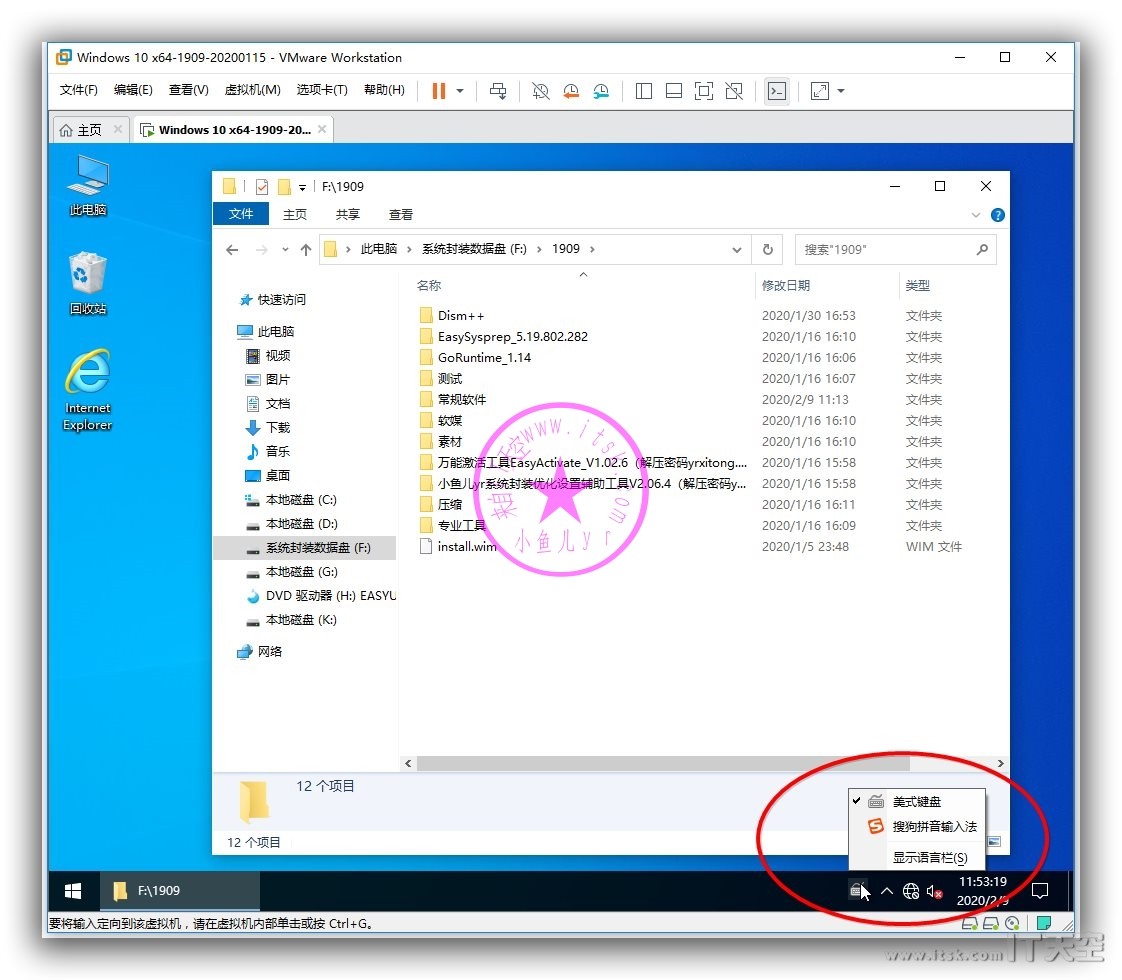Open the 编辑(E) menu
The height and width of the screenshot is (980, 1122).
pyautogui.click(x=133, y=89)
